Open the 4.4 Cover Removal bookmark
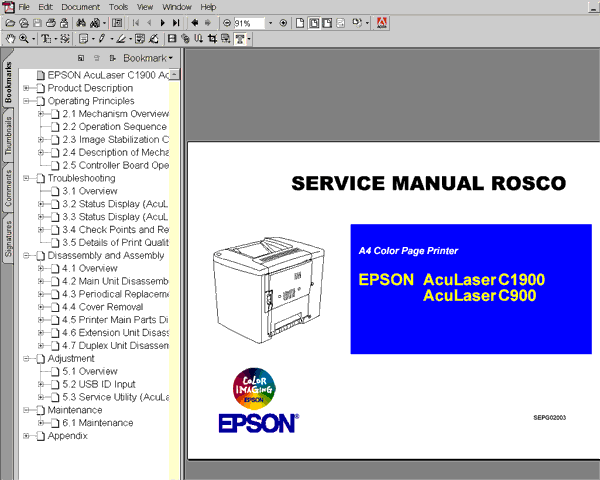This screenshot has height=480, width=600. pyautogui.click(x=103, y=307)
